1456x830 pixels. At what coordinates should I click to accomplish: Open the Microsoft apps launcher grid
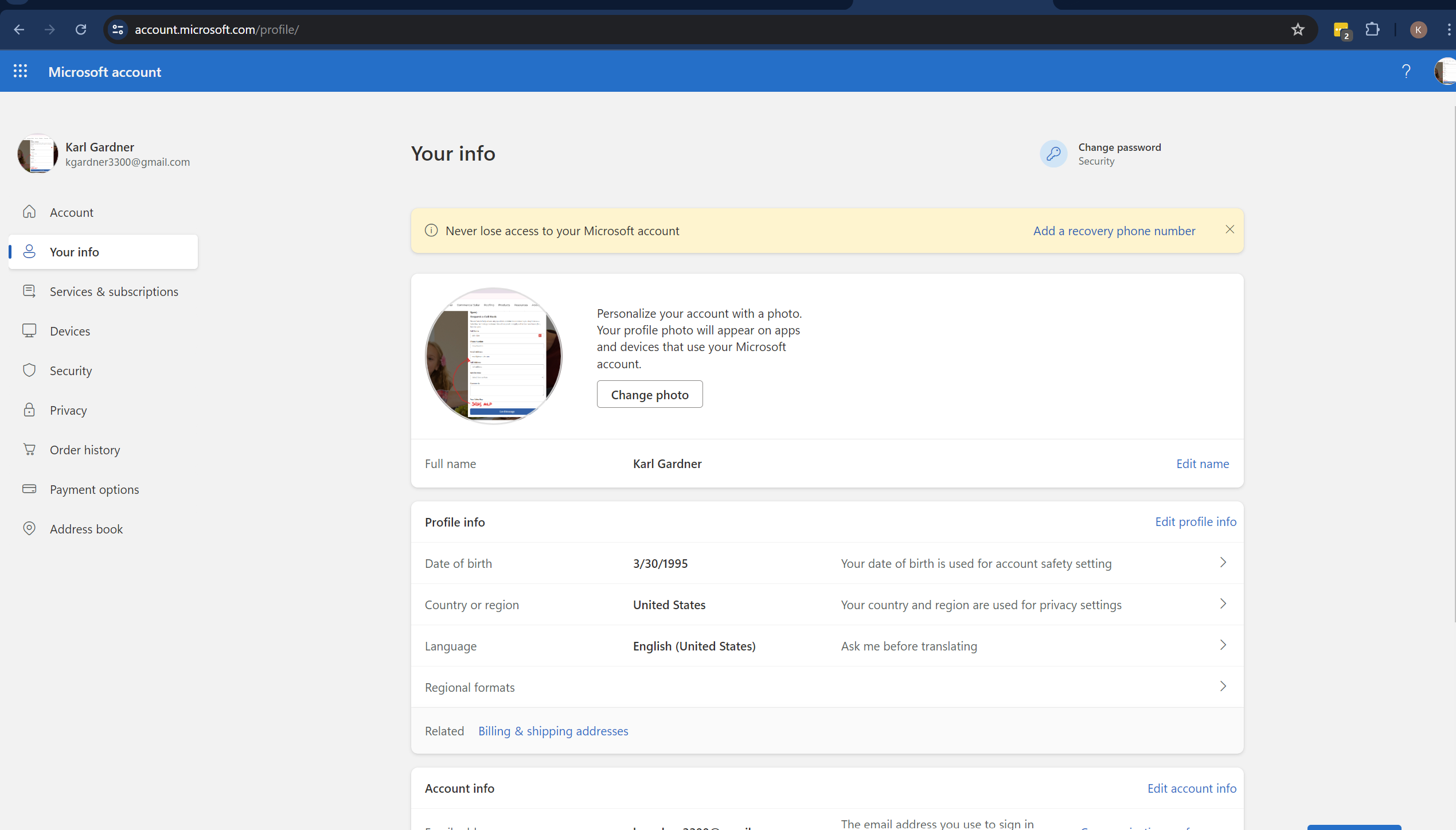click(x=20, y=71)
